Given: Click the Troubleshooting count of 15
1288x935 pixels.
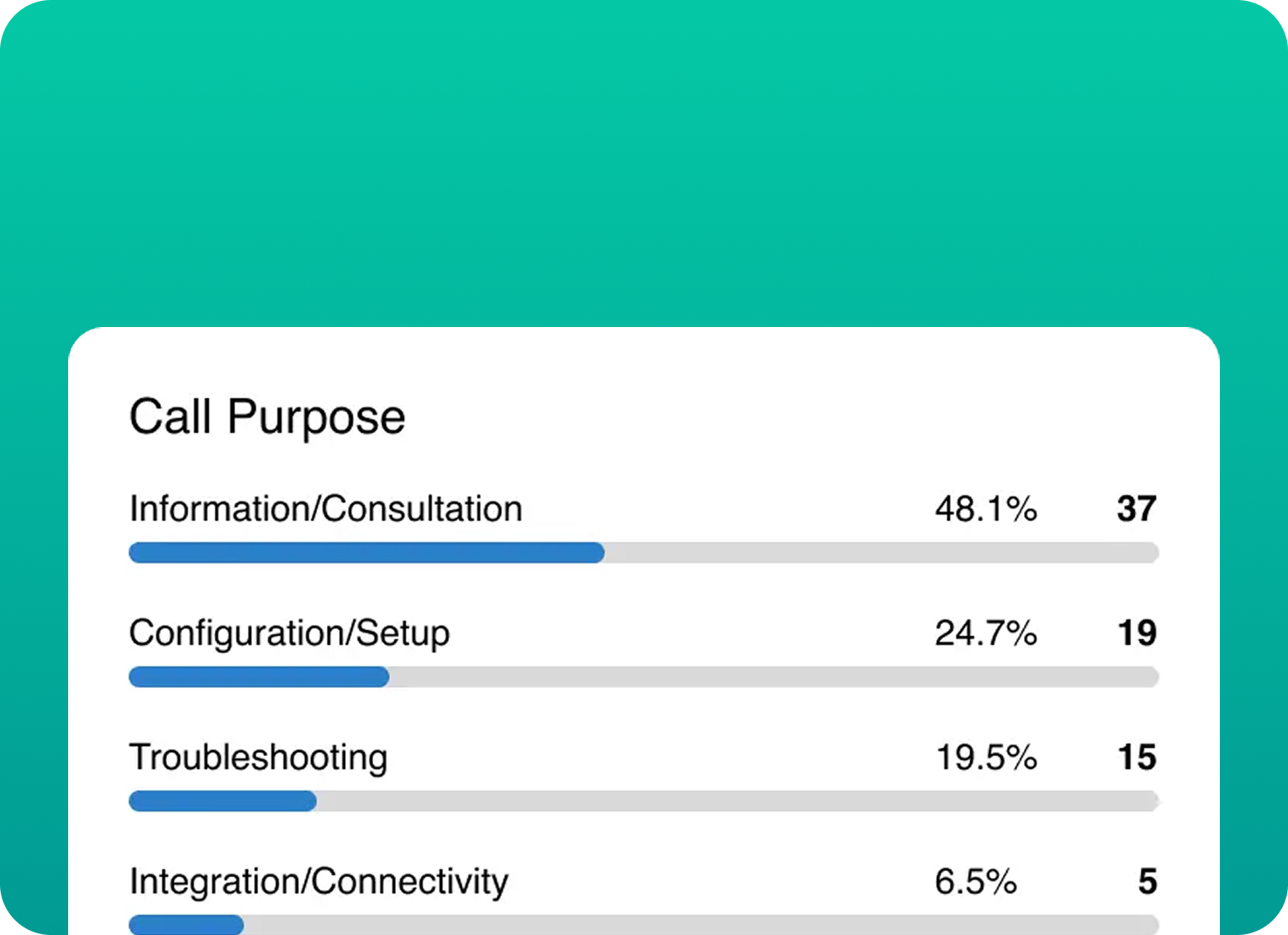Looking at the screenshot, I should pos(1136,758).
